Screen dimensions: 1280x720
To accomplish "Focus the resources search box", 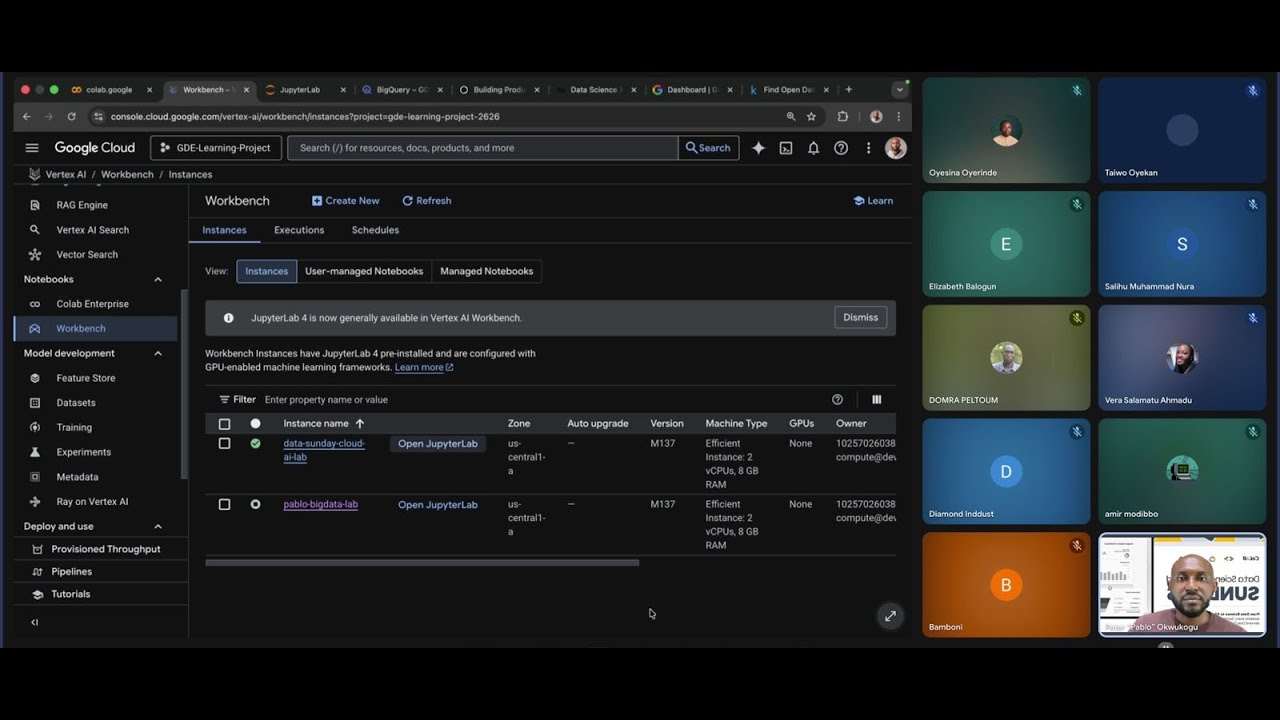I will (x=482, y=148).
